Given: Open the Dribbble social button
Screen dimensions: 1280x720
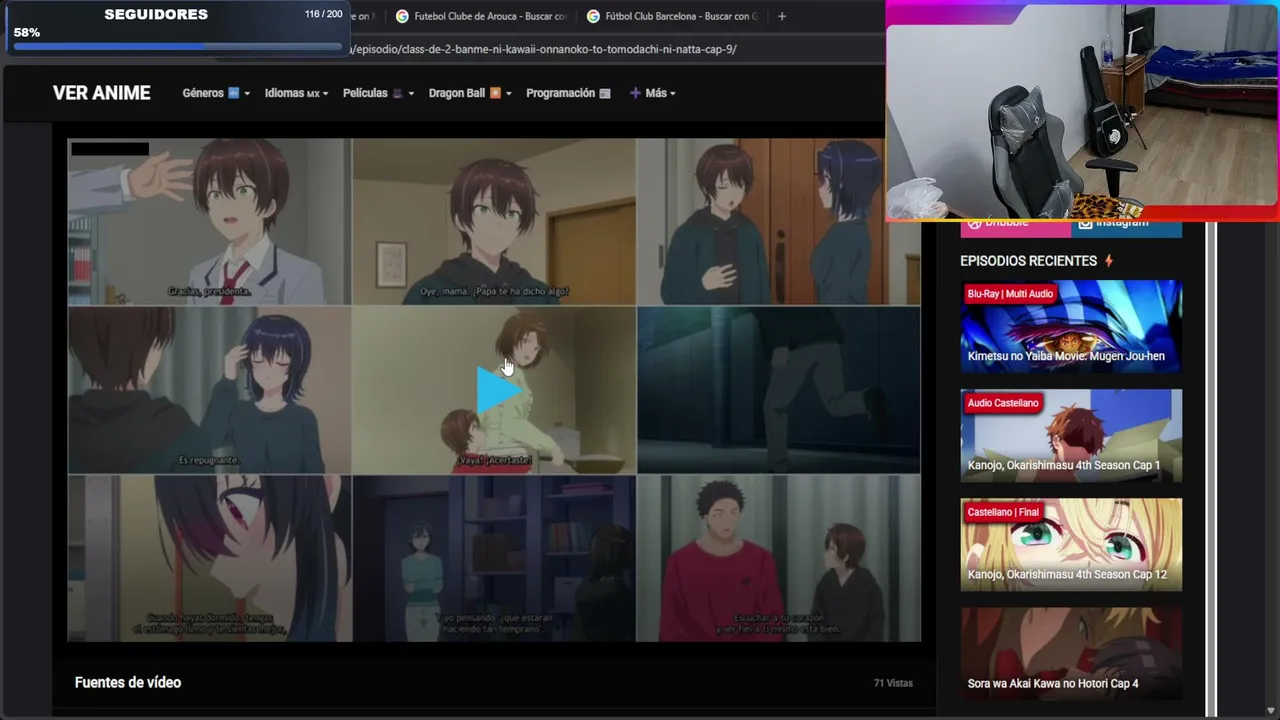Looking at the screenshot, I should [x=1016, y=227].
